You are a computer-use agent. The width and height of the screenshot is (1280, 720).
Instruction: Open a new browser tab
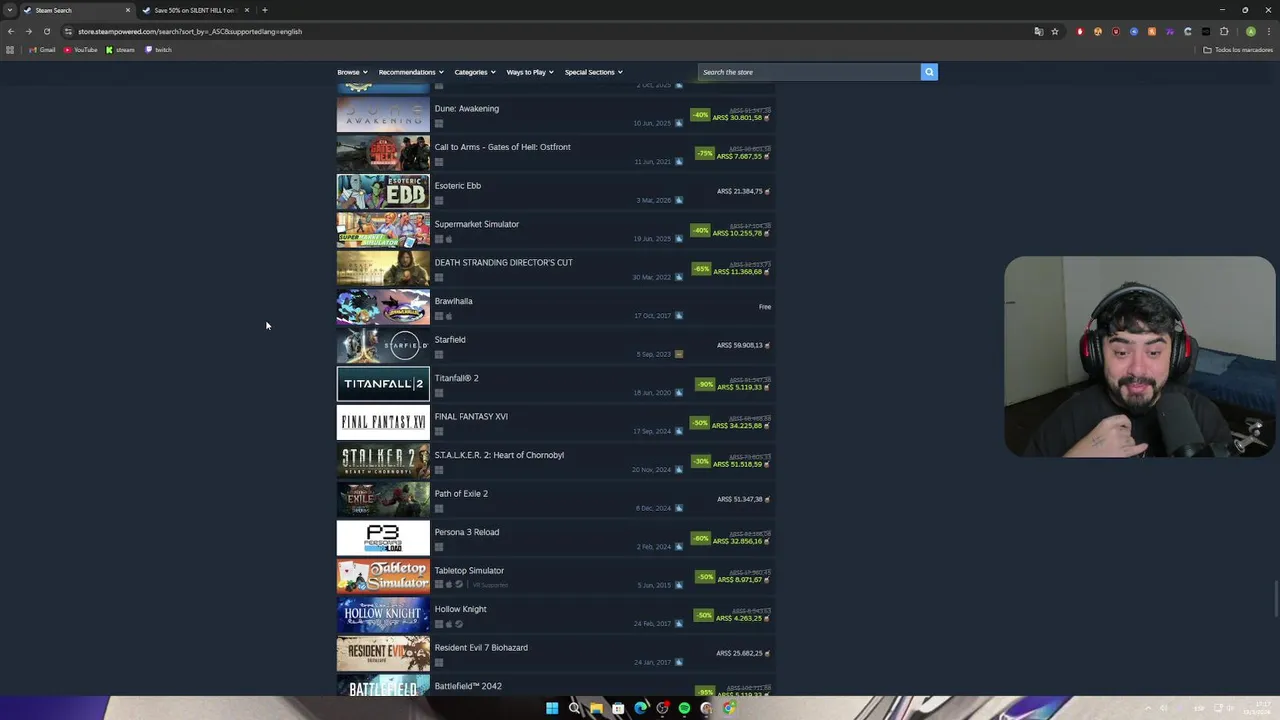(x=264, y=10)
